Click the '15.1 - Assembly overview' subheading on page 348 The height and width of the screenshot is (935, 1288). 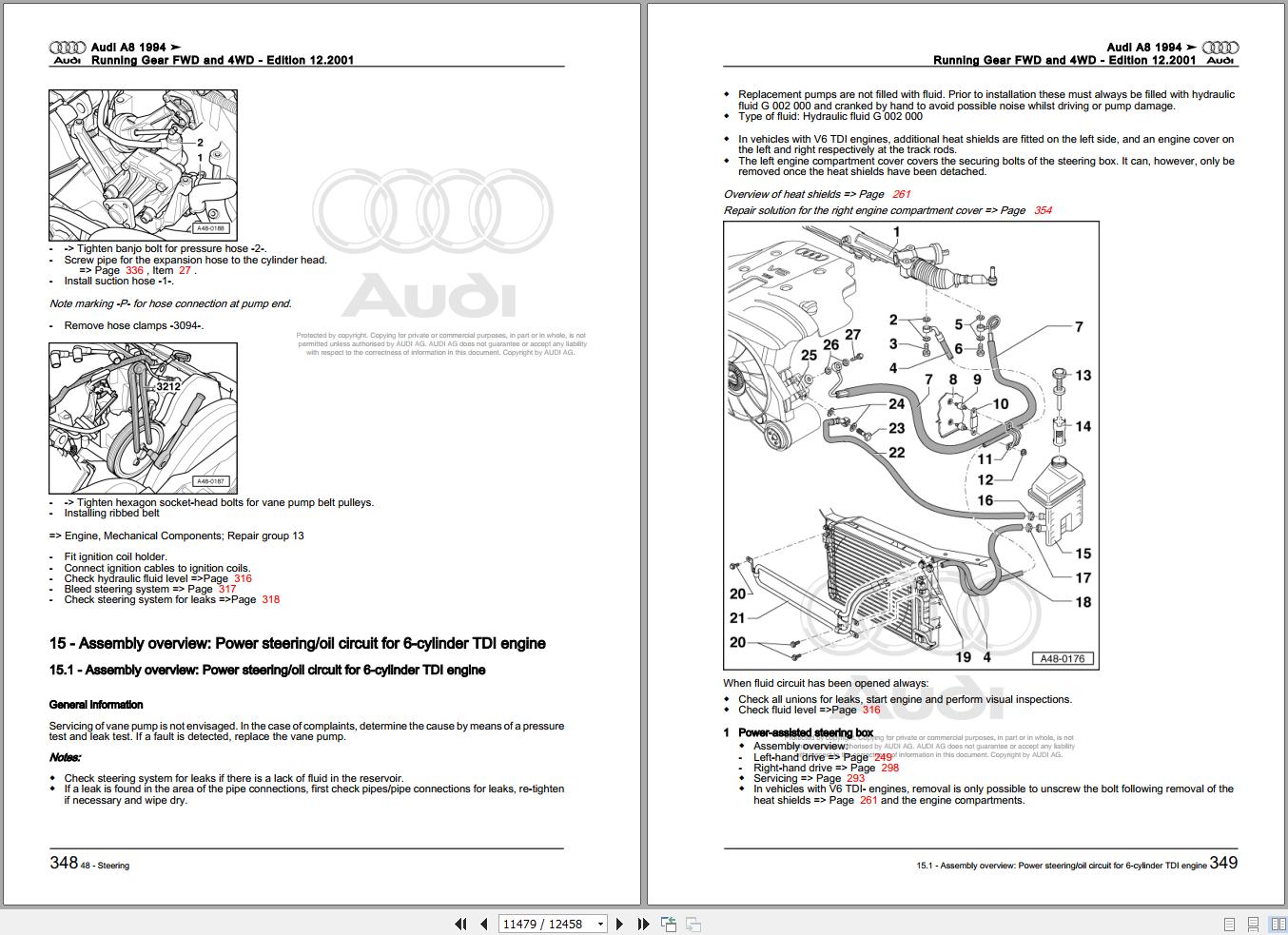pyautogui.click(x=267, y=670)
